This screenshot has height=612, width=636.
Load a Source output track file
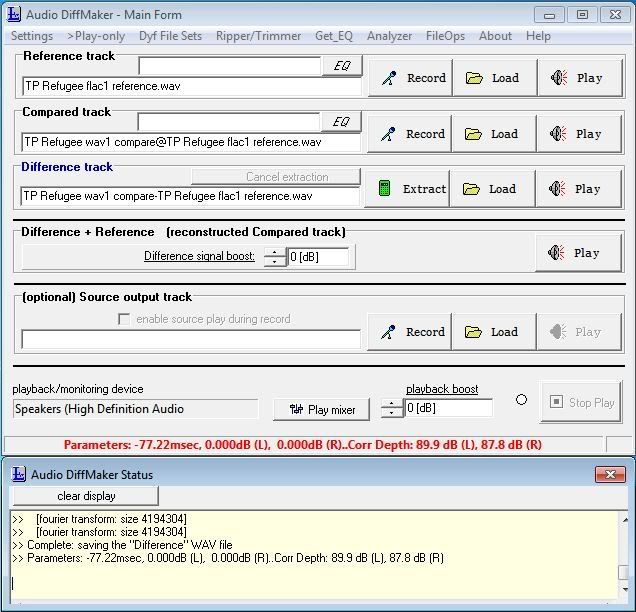click(x=494, y=332)
